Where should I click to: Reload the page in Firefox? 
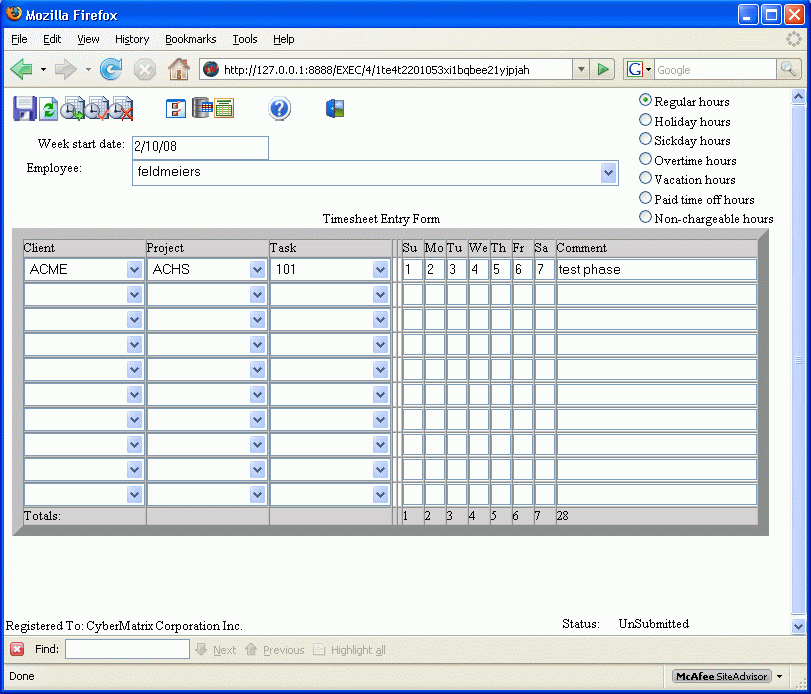pyautogui.click(x=111, y=69)
